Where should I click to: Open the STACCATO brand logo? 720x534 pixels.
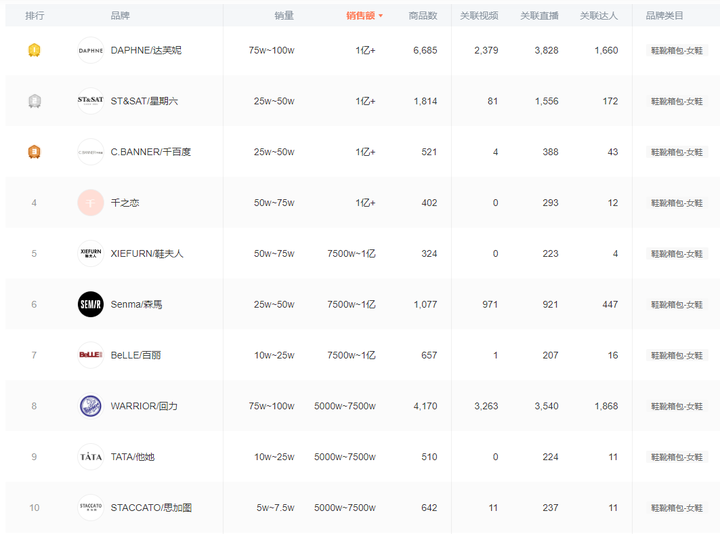(x=90, y=507)
